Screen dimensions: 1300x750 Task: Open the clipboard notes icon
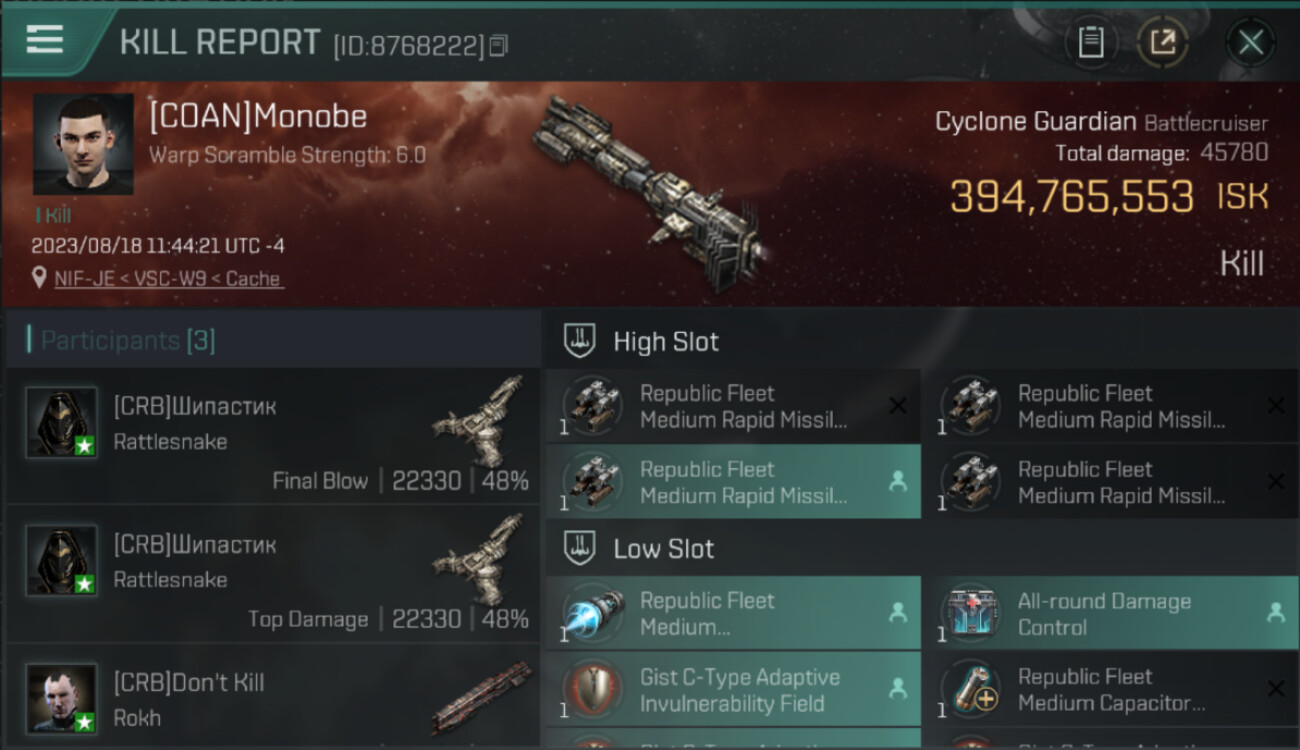(1091, 42)
